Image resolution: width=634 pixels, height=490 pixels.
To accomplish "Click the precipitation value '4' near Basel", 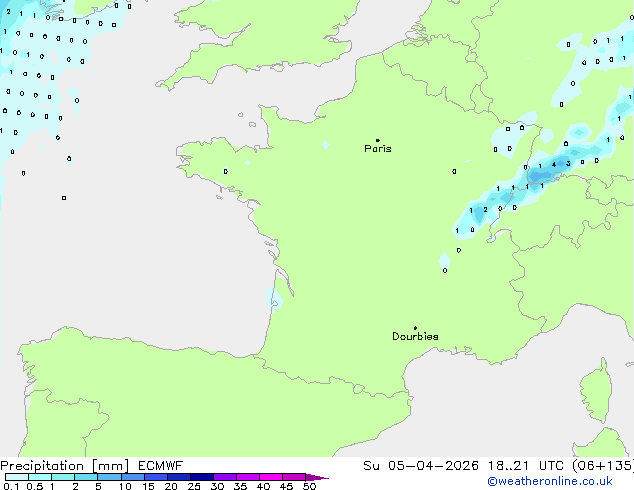I will (554, 164).
